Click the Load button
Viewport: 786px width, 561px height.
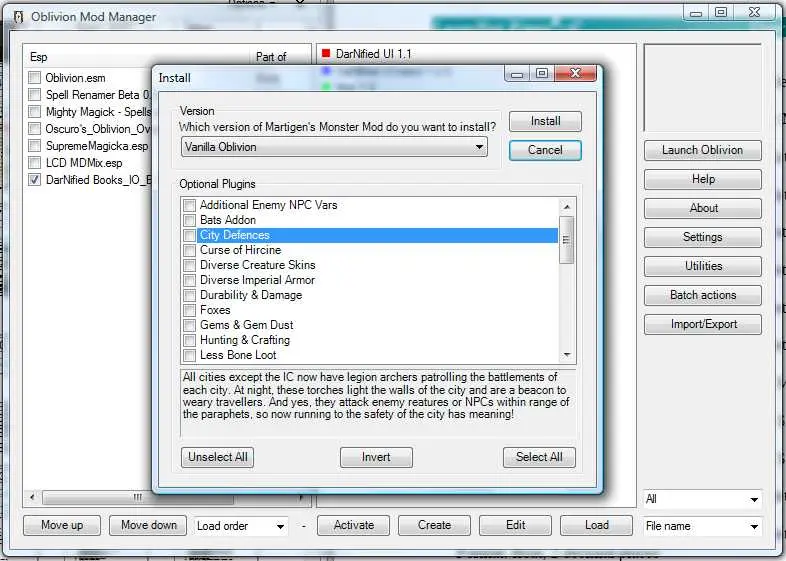coord(597,525)
